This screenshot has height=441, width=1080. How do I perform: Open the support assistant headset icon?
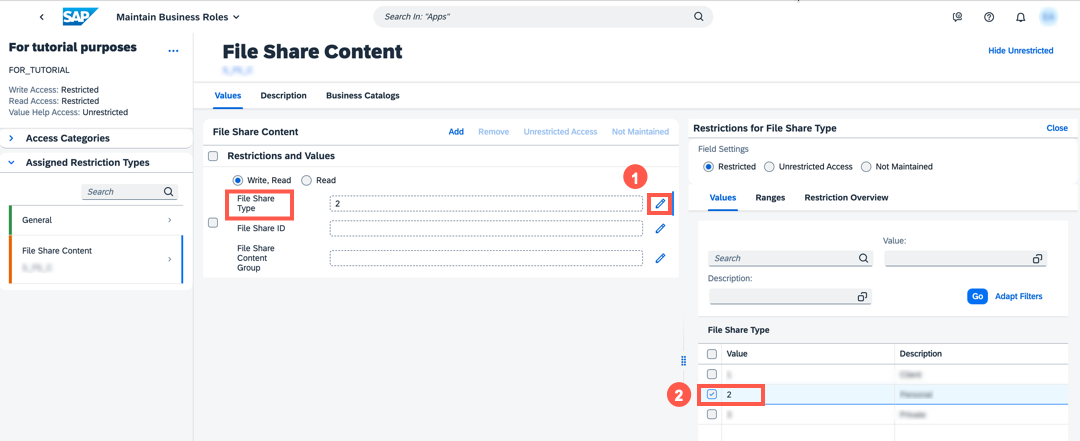pyautogui.click(x=957, y=17)
